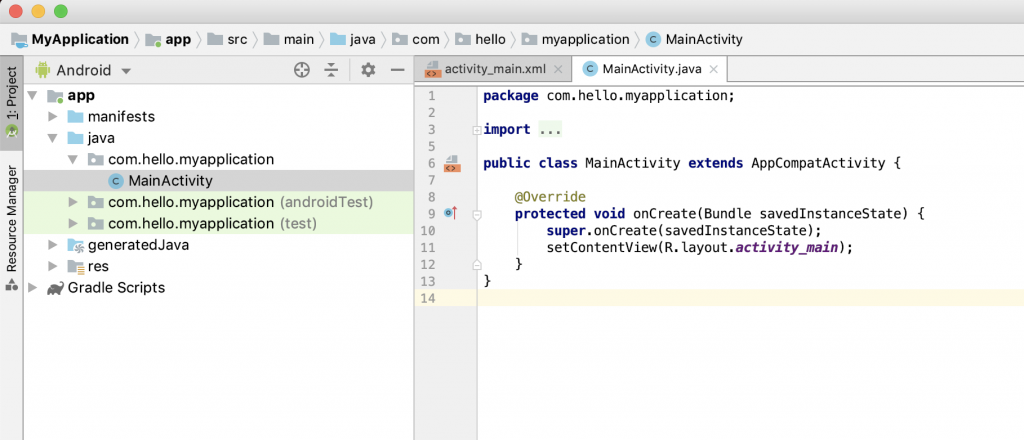The height and width of the screenshot is (440, 1024).
Task: Unfold the collapsed import block on line 3
Action: (476, 130)
